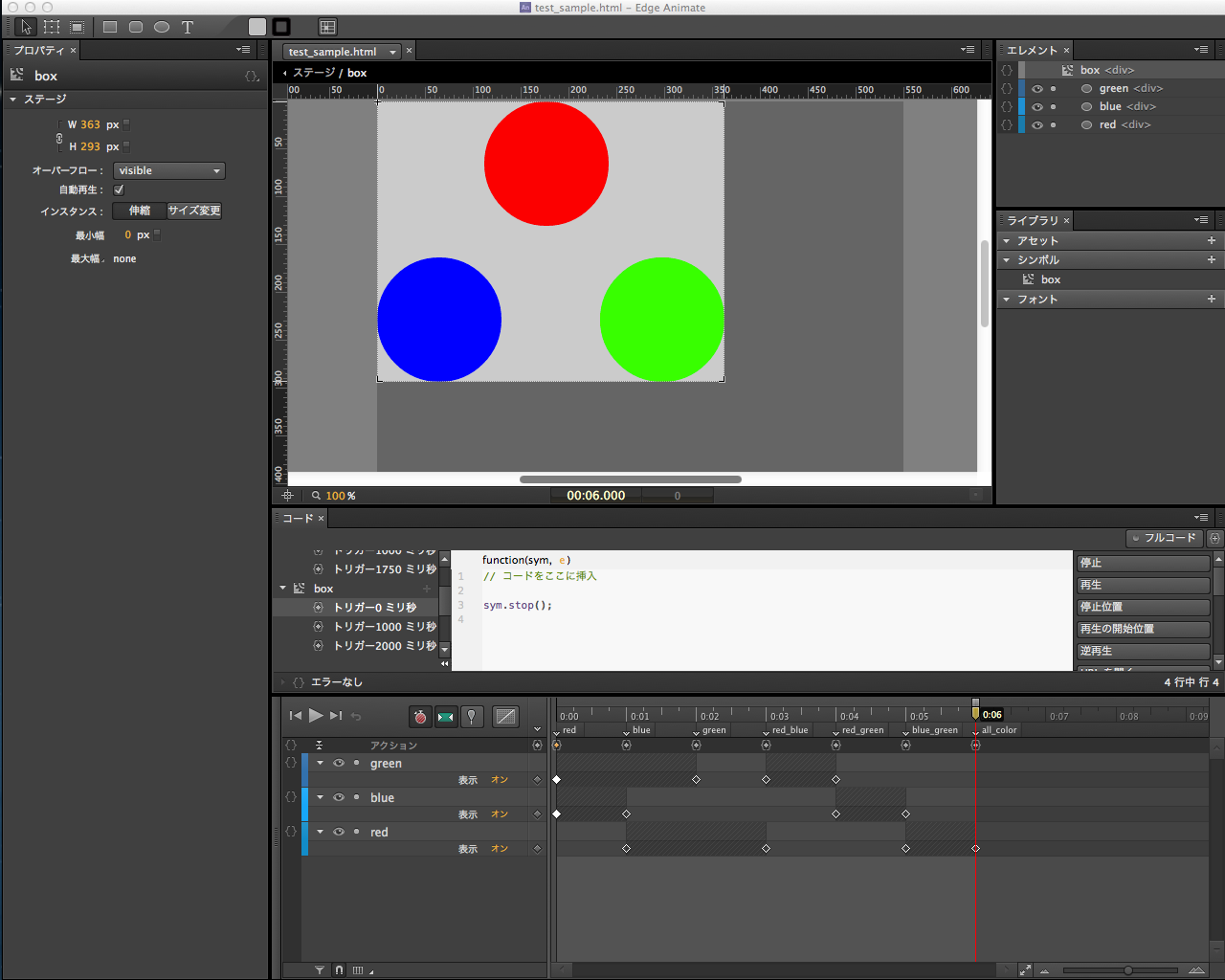
Task: Collapse the red layer in timeline
Action: coord(320,832)
